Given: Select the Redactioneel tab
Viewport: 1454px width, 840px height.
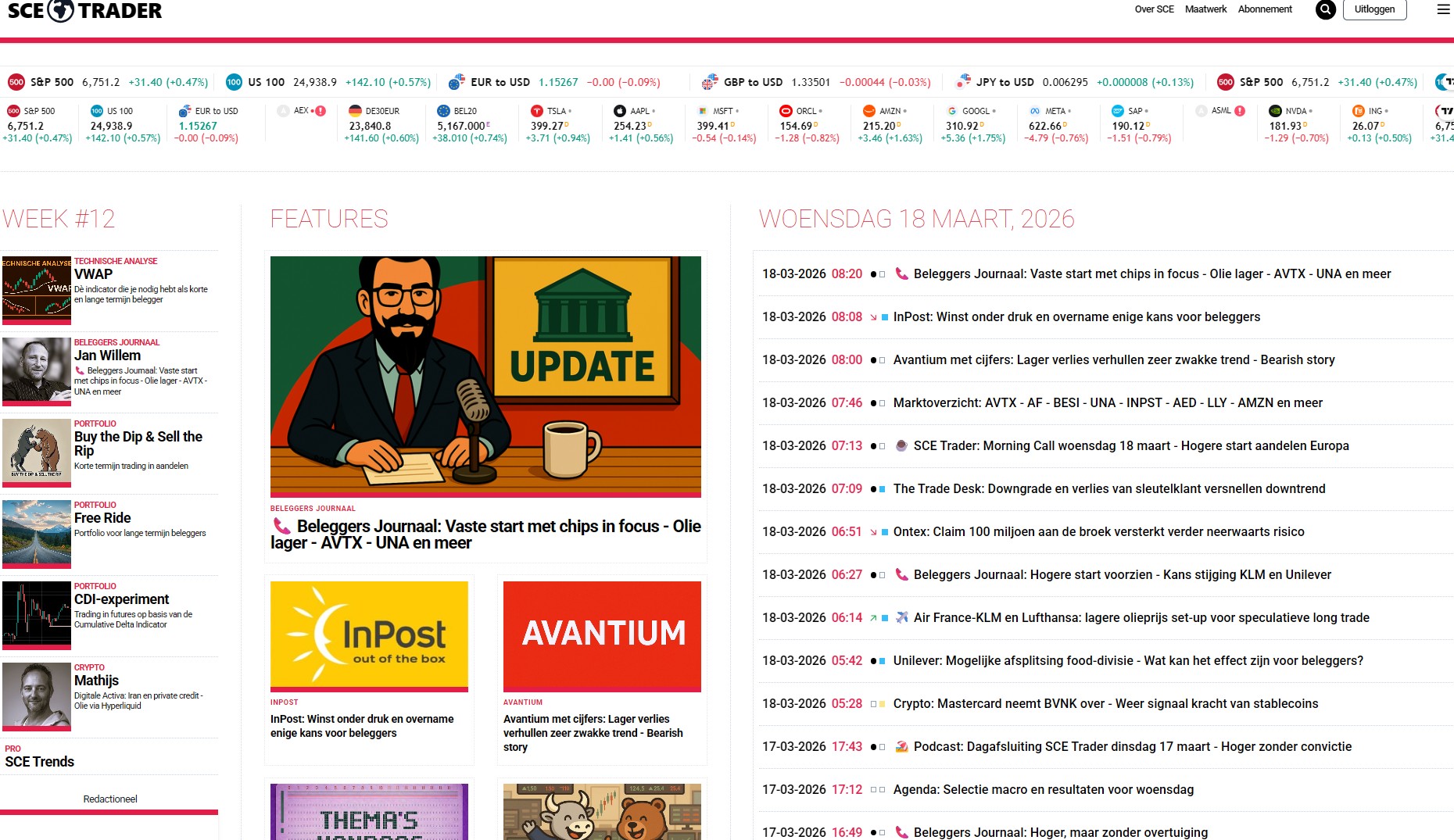Looking at the screenshot, I should click(x=109, y=799).
